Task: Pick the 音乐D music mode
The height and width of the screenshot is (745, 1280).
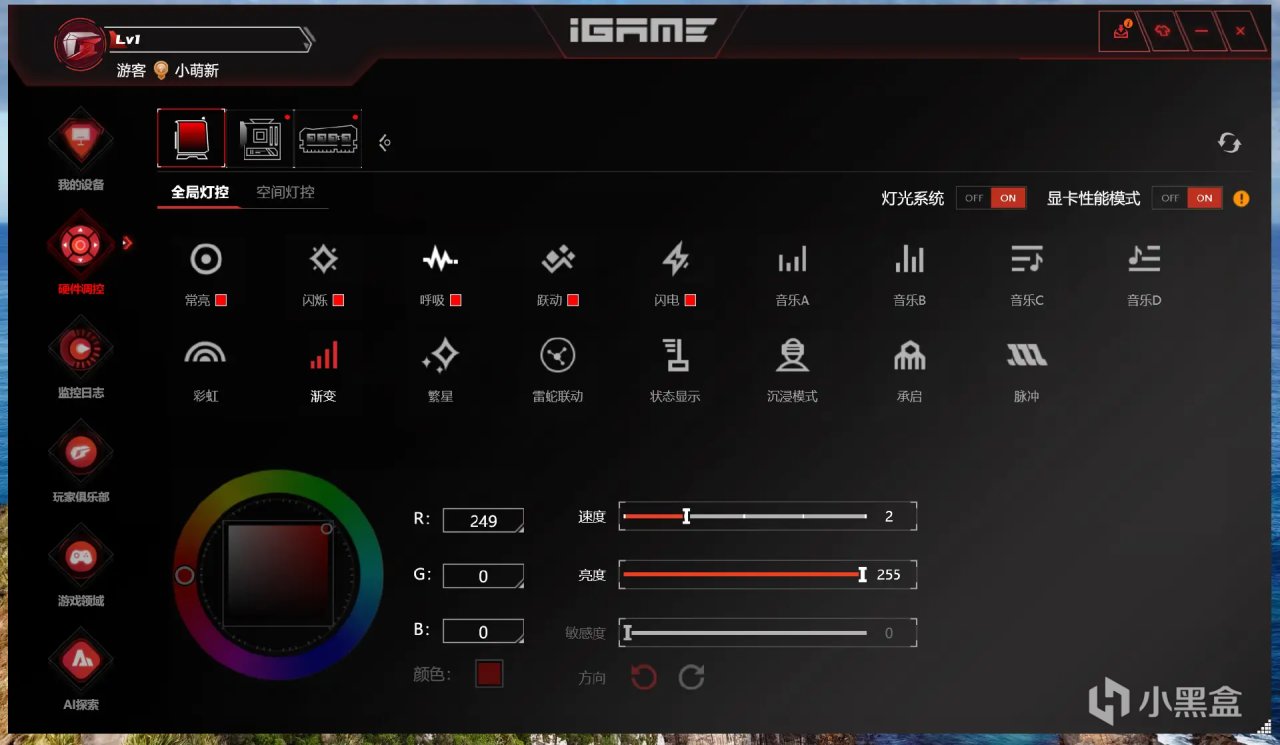Action: pyautogui.click(x=1144, y=260)
